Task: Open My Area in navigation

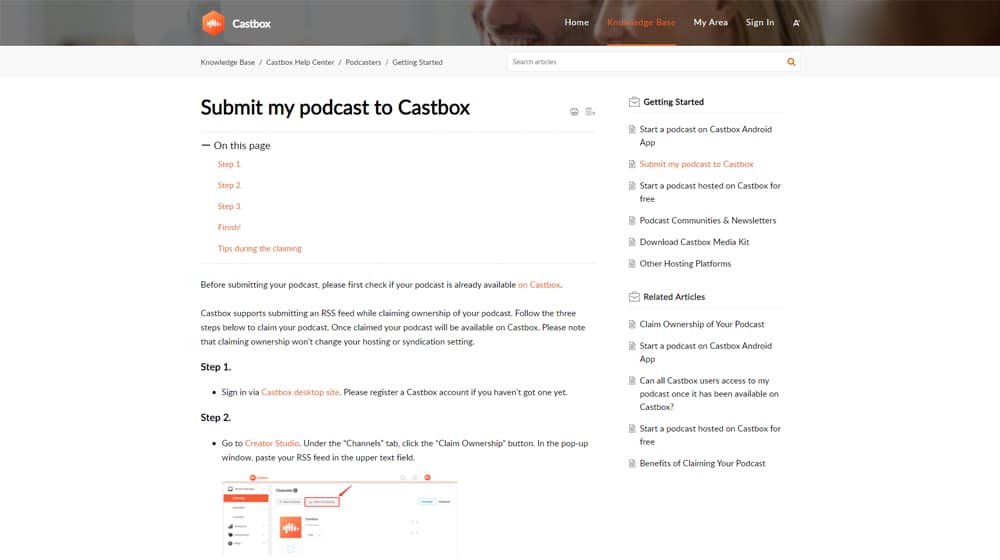Action: 710,22
